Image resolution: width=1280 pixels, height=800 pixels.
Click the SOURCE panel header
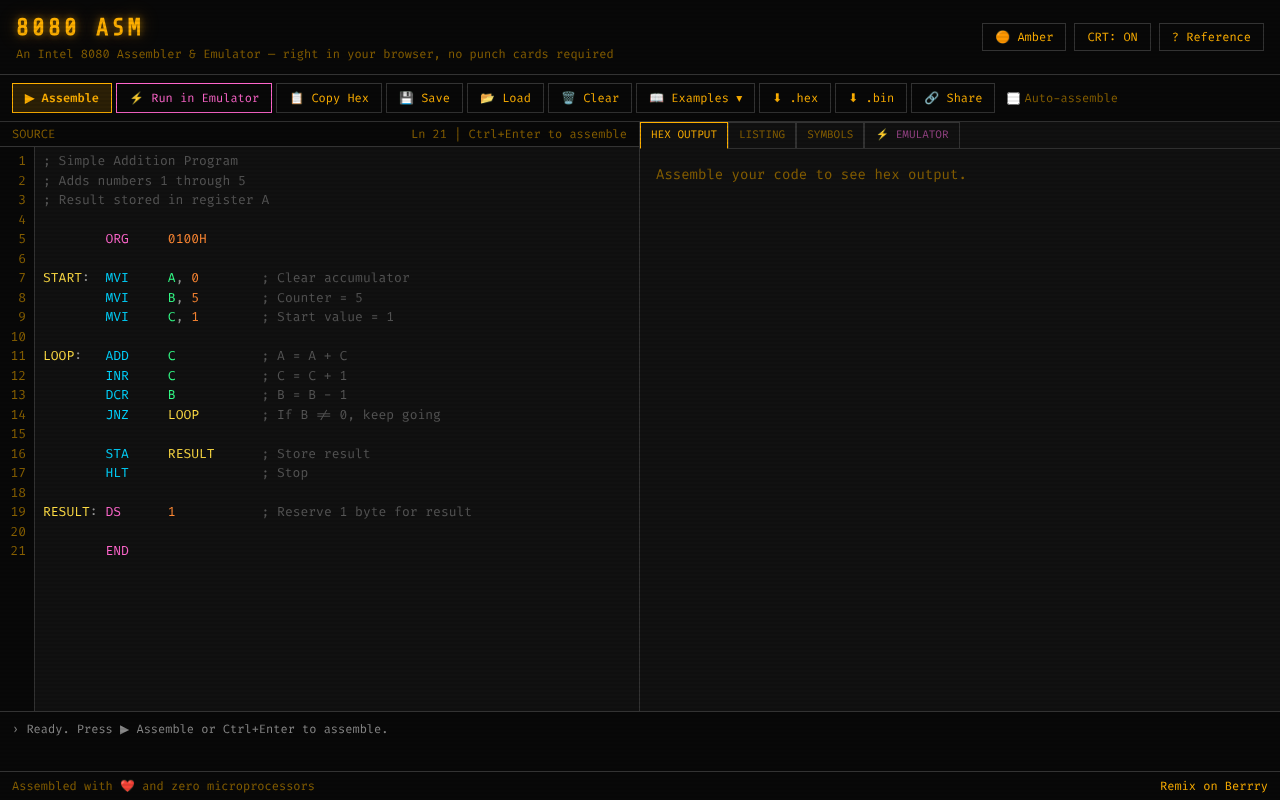click(x=34, y=134)
